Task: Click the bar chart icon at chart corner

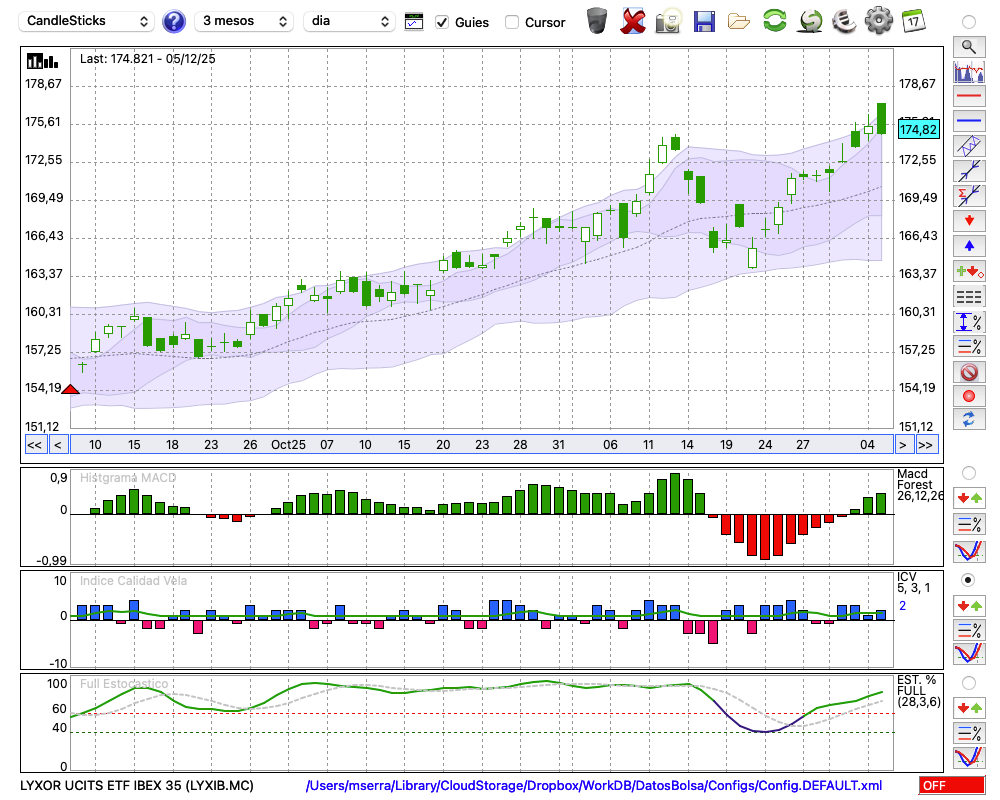Action: 42,61
